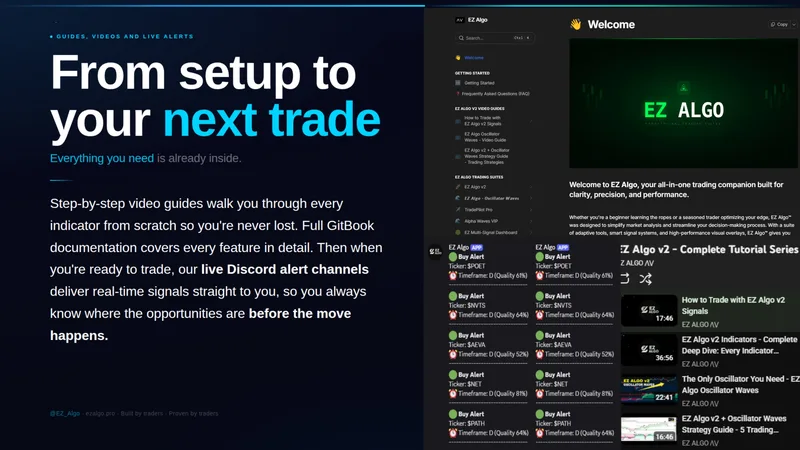Click the TradePilot Pro icon in sidebar
The height and width of the screenshot is (450, 800).
pos(458,210)
